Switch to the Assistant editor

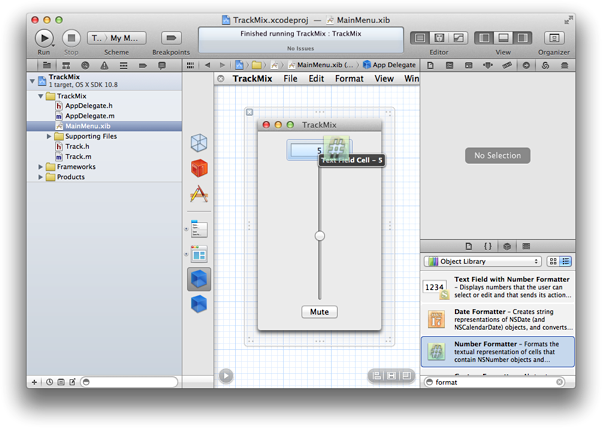(x=439, y=38)
